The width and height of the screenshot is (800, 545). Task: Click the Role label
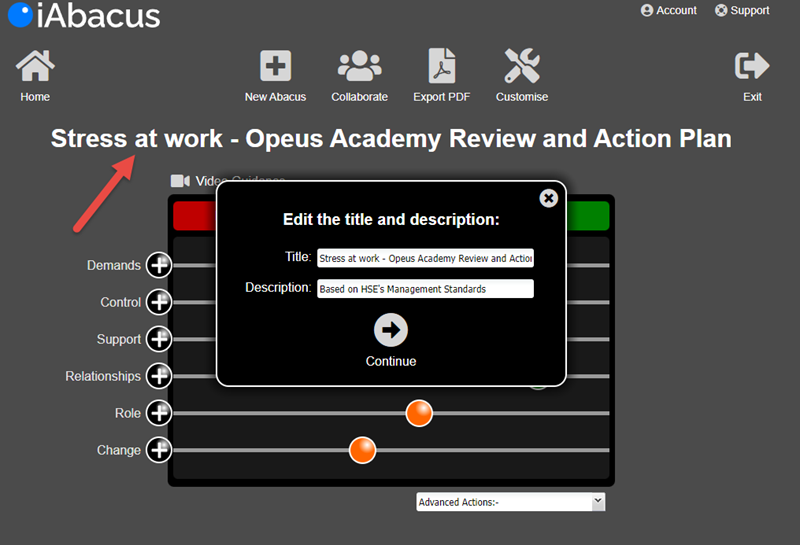[x=128, y=413]
